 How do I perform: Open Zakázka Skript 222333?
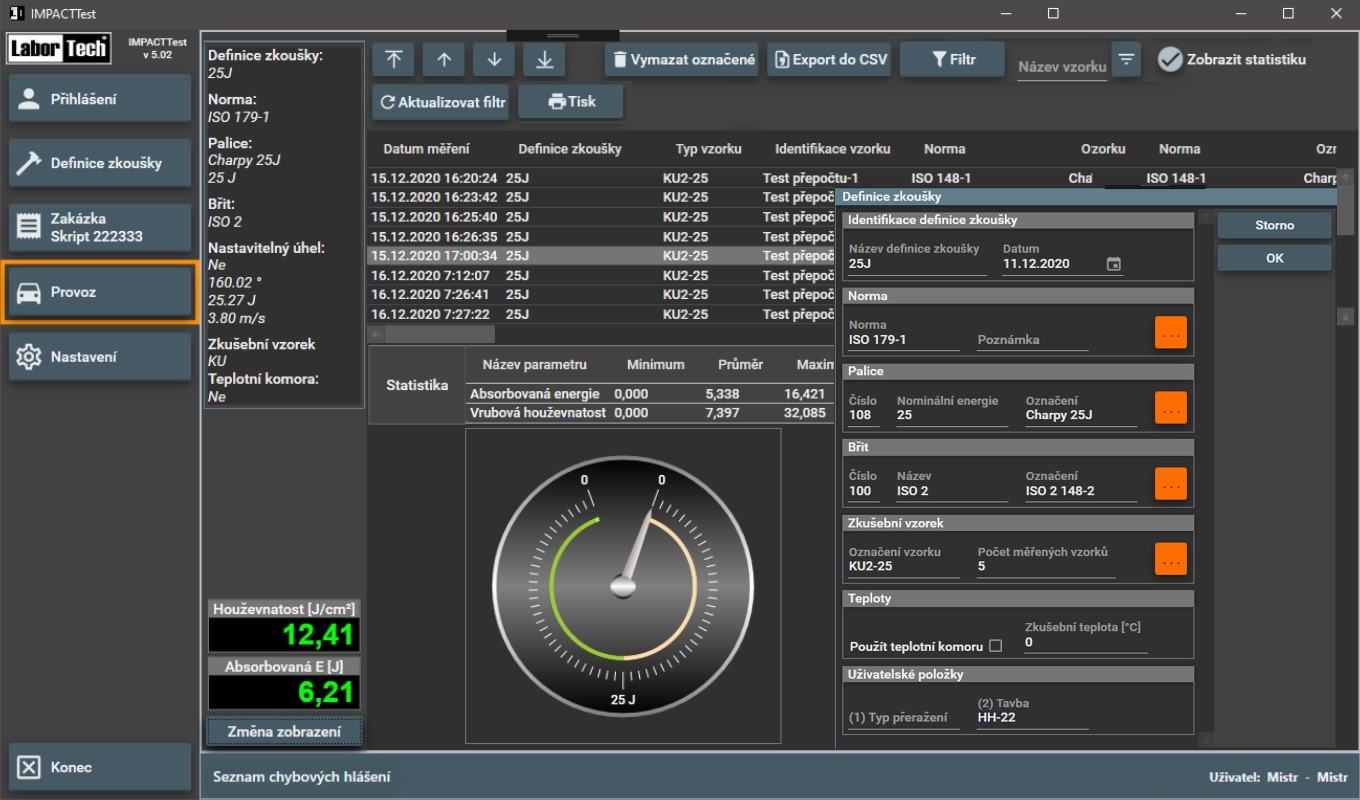(100, 227)
